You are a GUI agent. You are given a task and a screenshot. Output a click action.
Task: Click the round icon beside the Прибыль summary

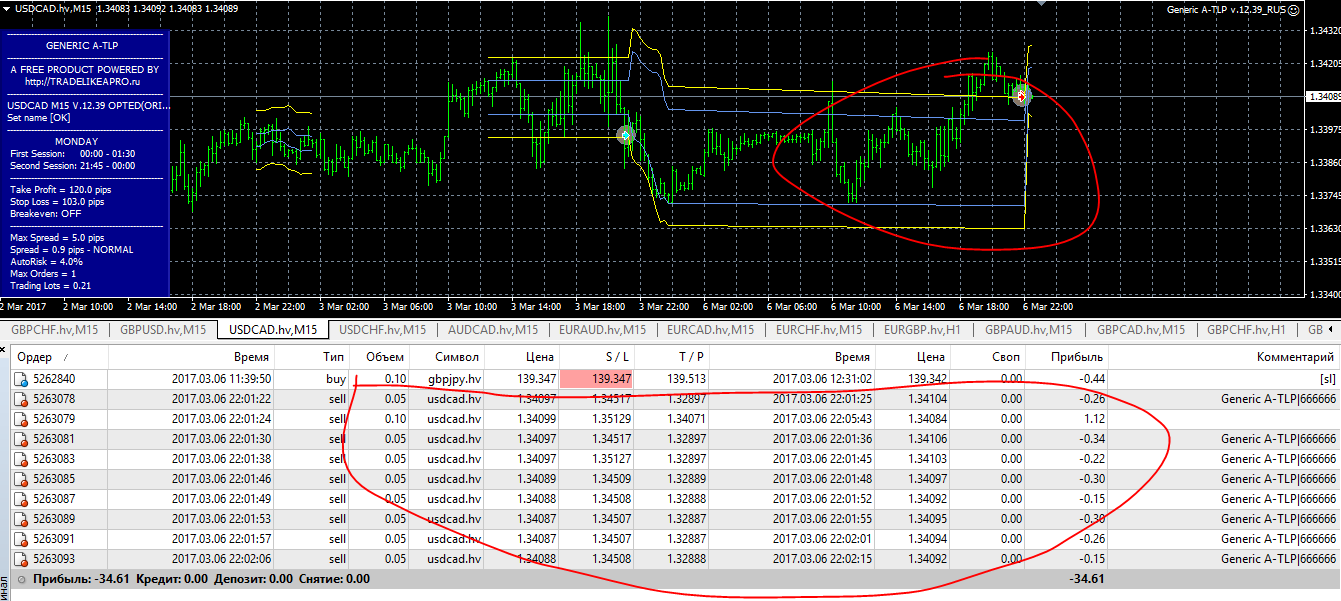pyautogui.click(x=22, y=579)
